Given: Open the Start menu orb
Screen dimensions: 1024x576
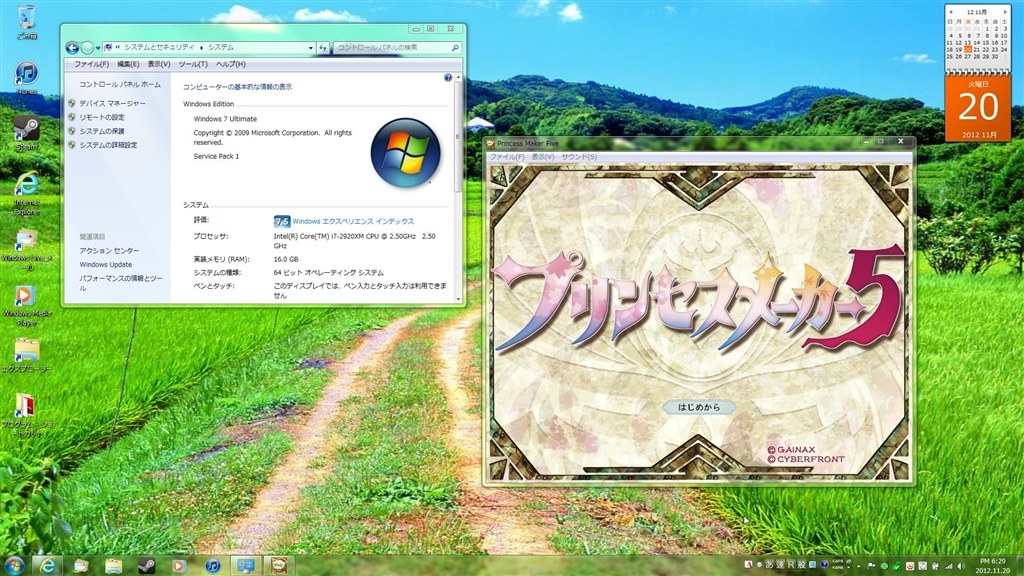Looking at the screenshot, I should click(14, 565).
